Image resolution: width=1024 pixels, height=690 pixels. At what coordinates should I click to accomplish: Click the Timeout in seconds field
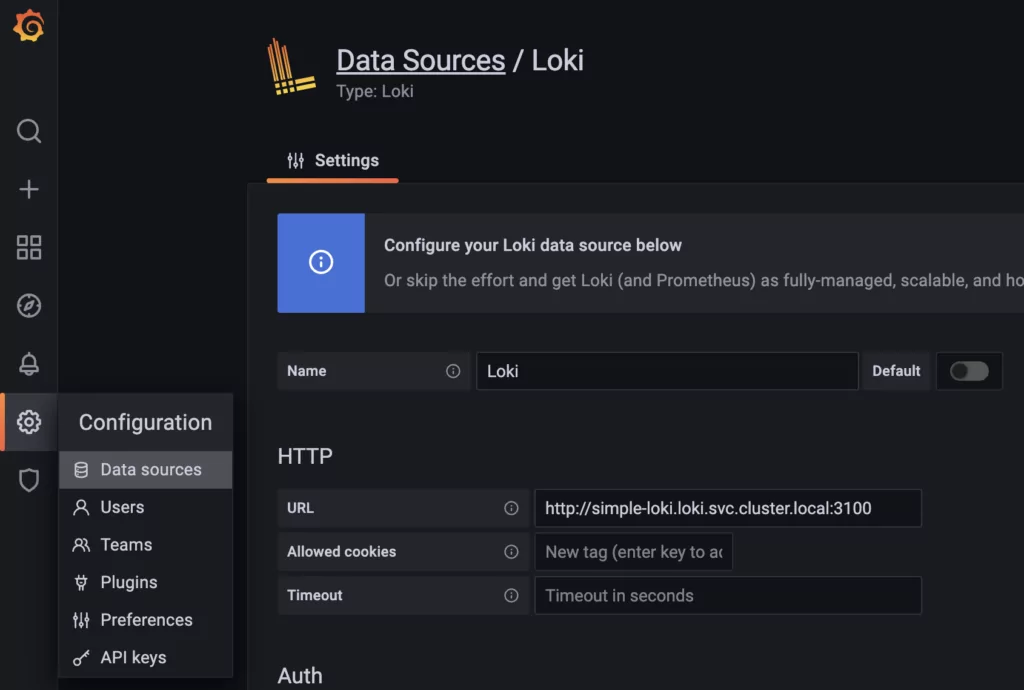[x=728, y=595]
